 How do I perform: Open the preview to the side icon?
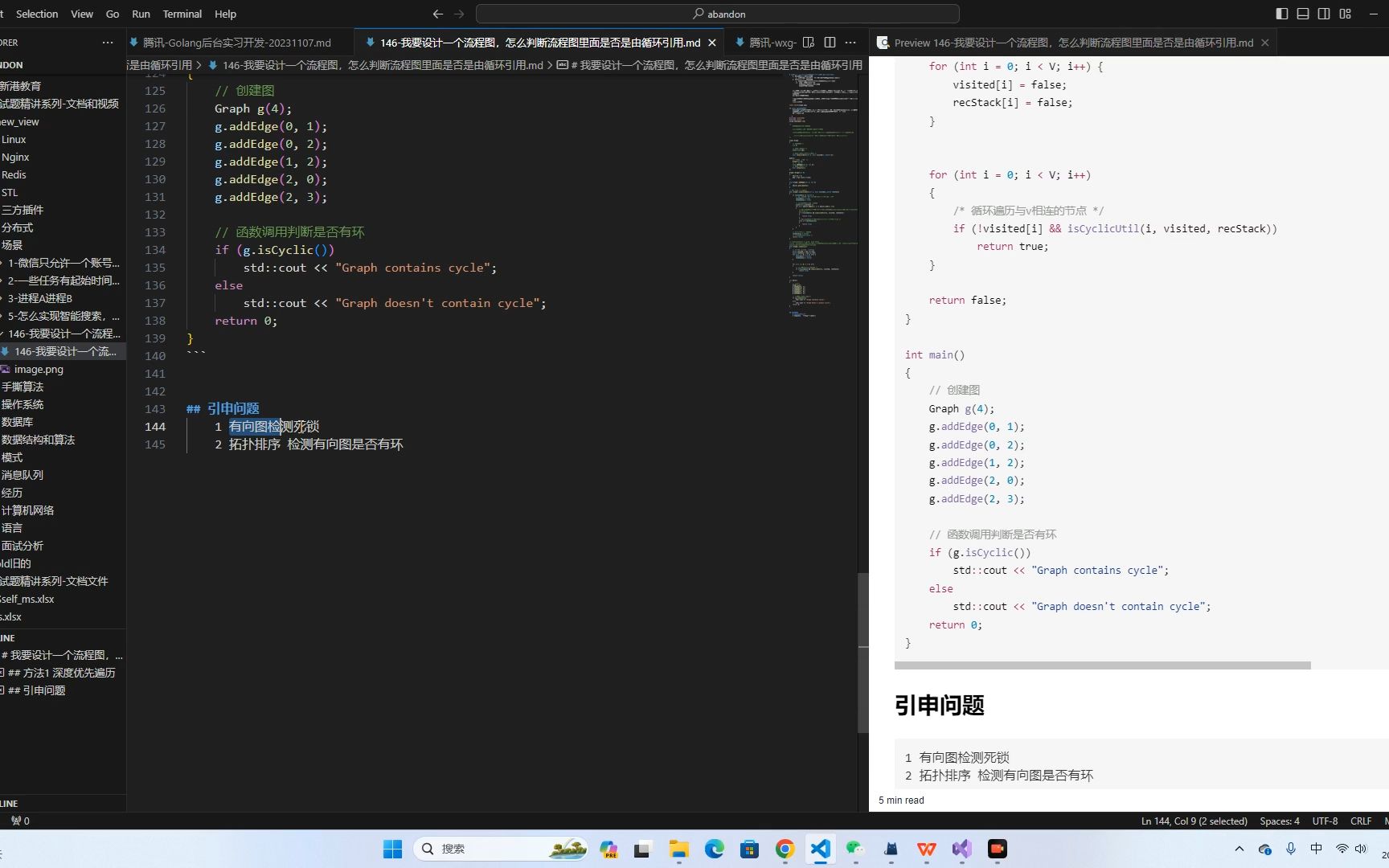click(x=809, y=43)
